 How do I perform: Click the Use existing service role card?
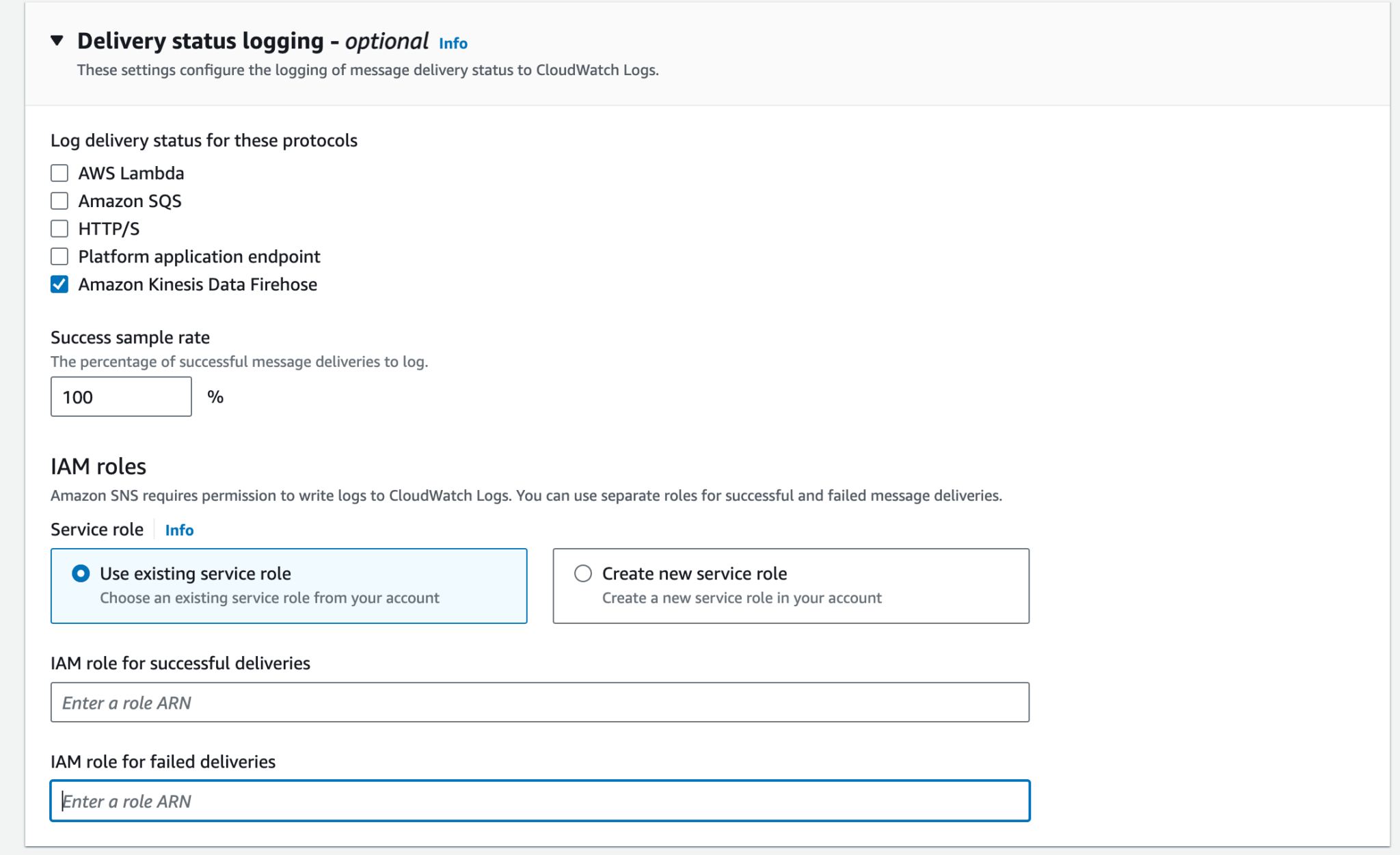[288, 586]
